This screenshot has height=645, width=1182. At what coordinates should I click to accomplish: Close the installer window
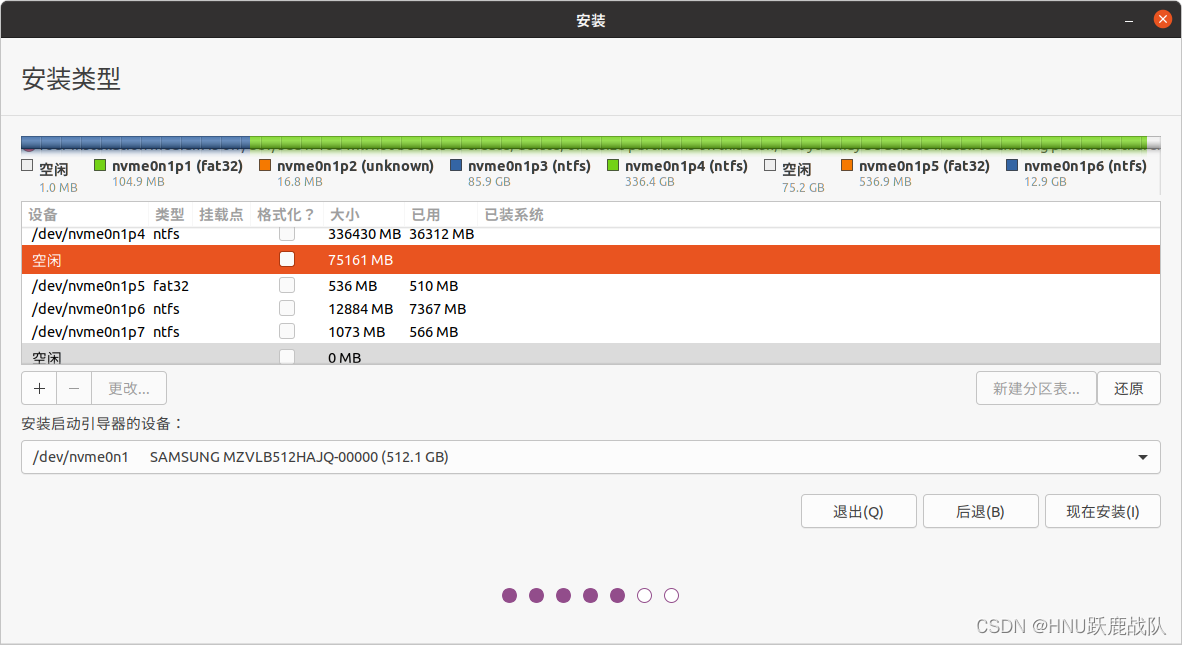(1162, 19)
